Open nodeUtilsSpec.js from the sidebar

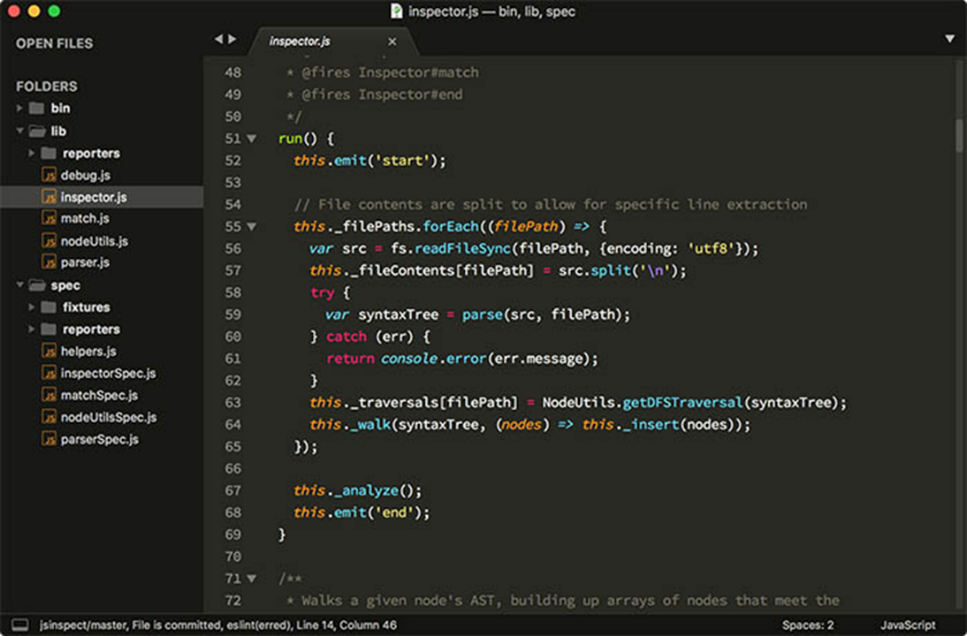[109, 417]
